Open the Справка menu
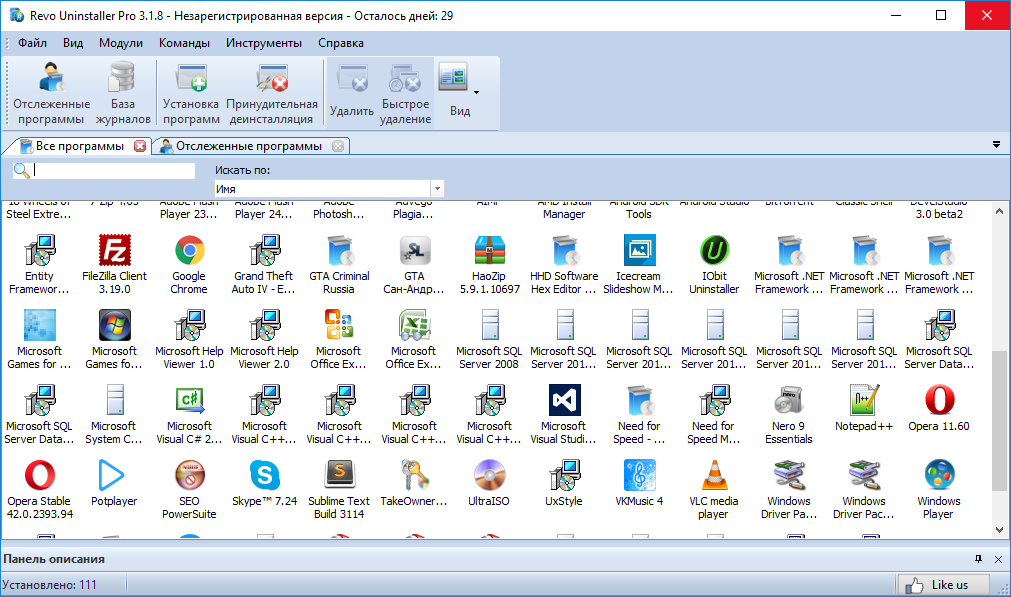The image size is (1011, 597). (x=340, y=43)
